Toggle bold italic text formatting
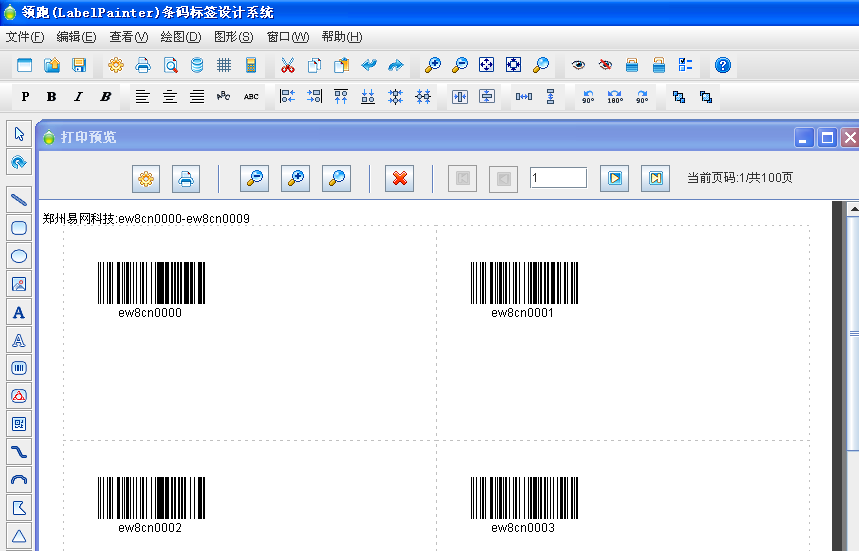Screen dimensions: 859x551 [x=106, y=97]
